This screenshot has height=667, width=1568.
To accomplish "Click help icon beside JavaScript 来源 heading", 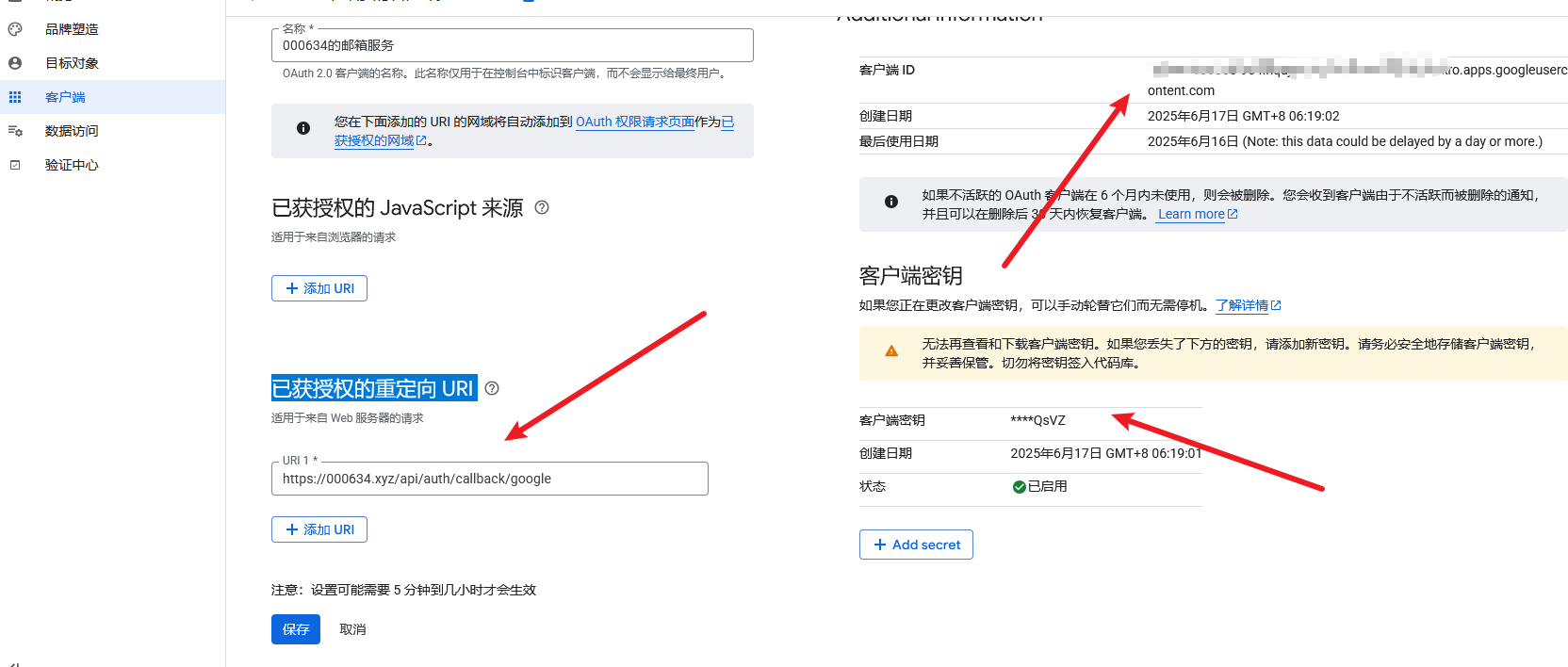I will point(542,207).
